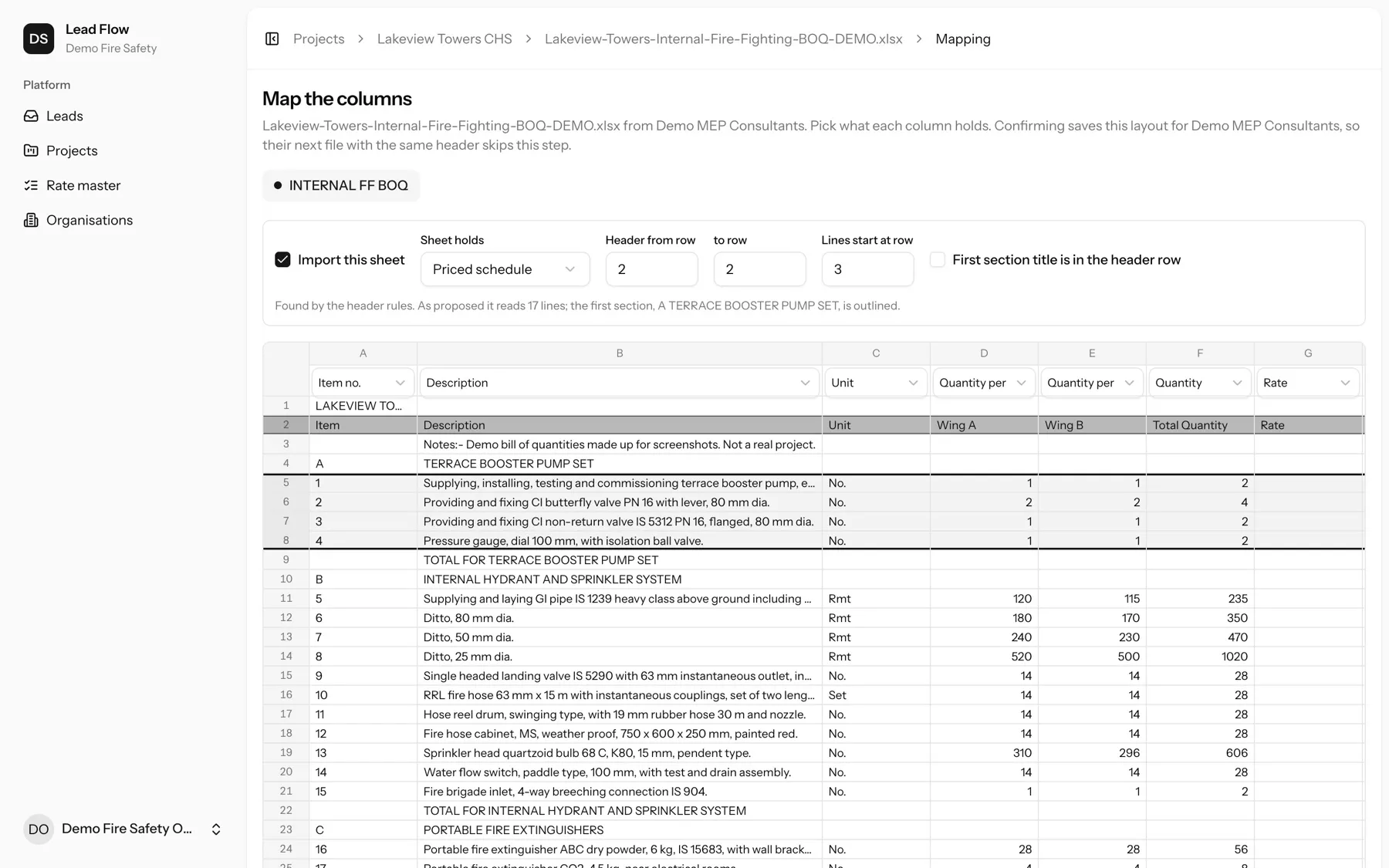The image size is (1389, 868).
Task: Click Ditto, 80 mm dia. cell
Action: [x=619, y=618]
